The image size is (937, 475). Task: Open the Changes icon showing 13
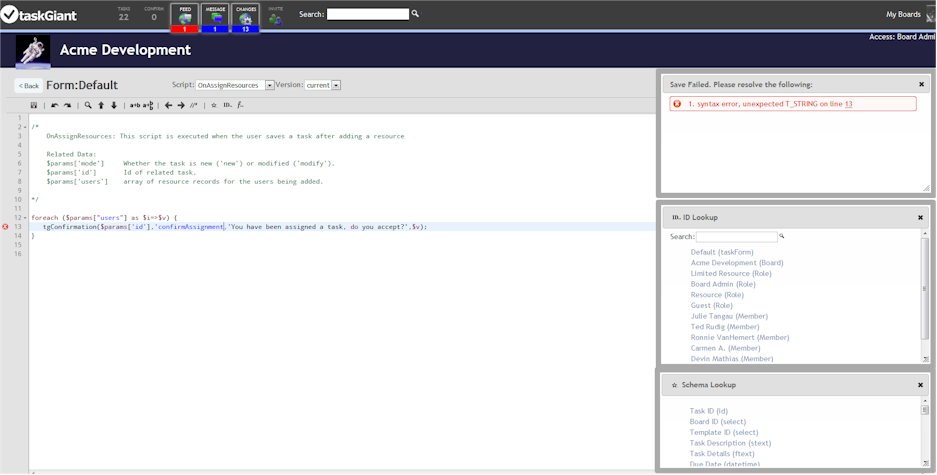[246, 18]
